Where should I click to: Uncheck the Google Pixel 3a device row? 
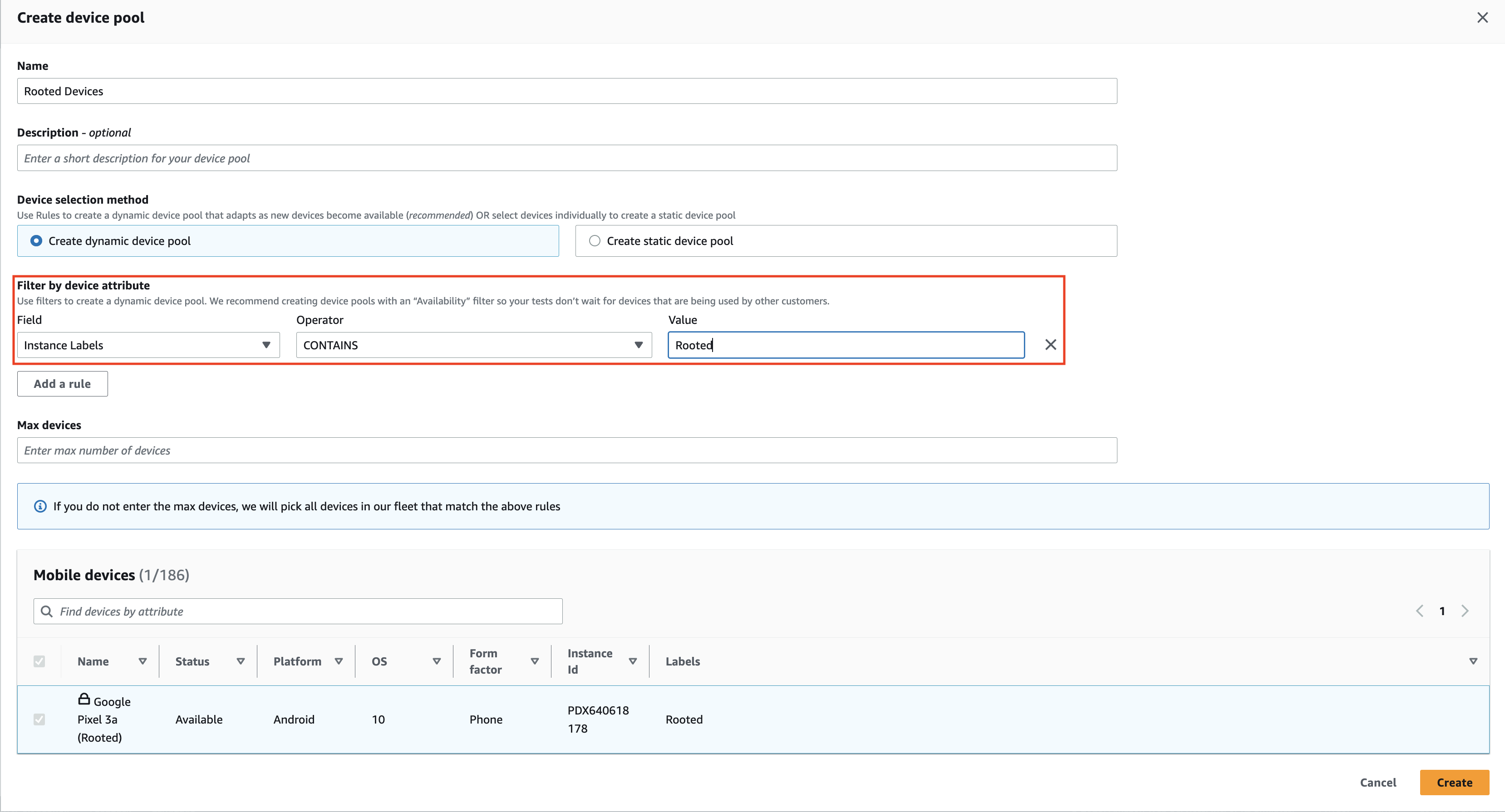tap(39, 719)
